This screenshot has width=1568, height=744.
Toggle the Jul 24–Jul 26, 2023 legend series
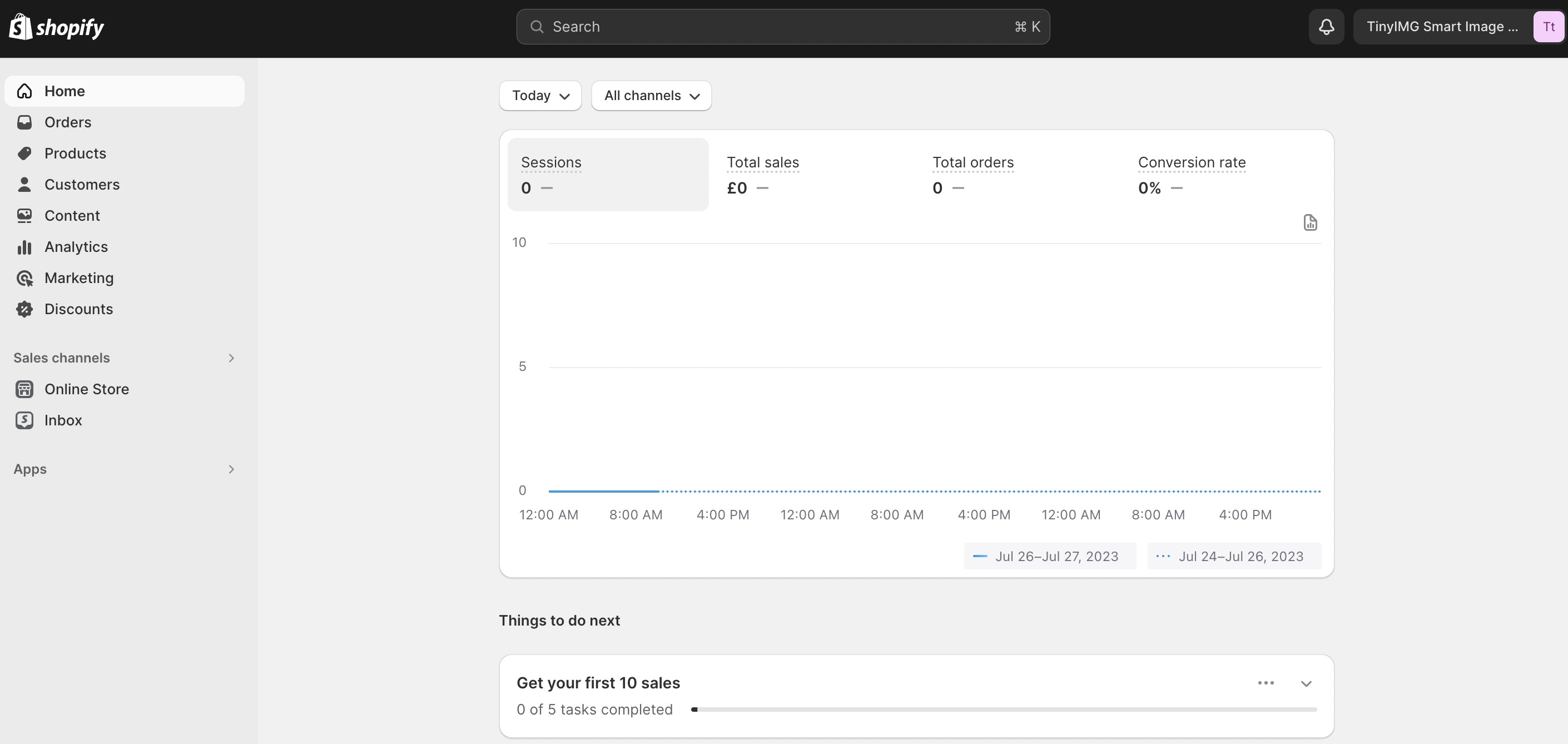(x=1234, y=557)
